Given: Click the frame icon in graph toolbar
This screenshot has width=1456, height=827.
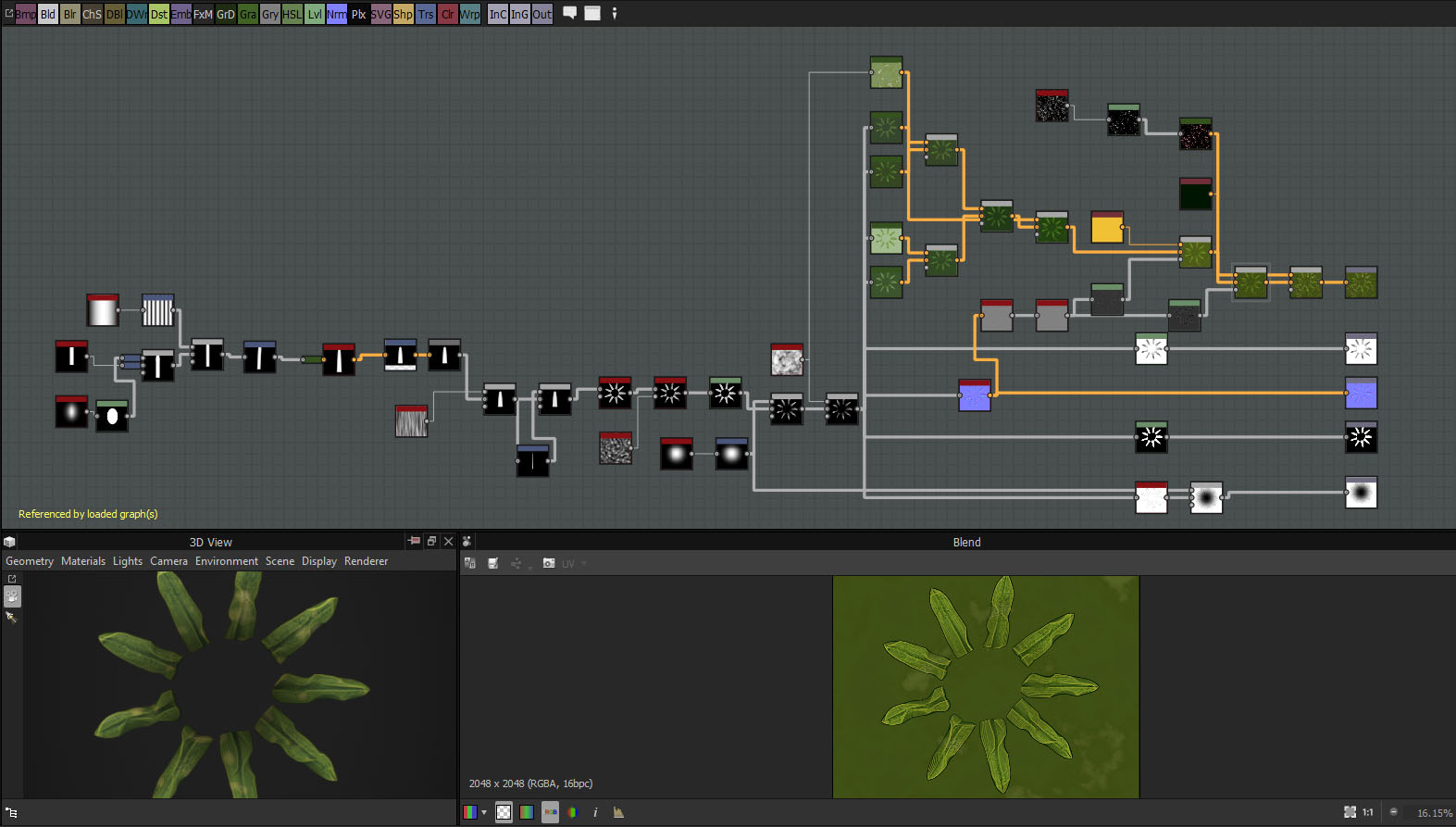Looking at the screenshot, I should (x=592, y=13).
